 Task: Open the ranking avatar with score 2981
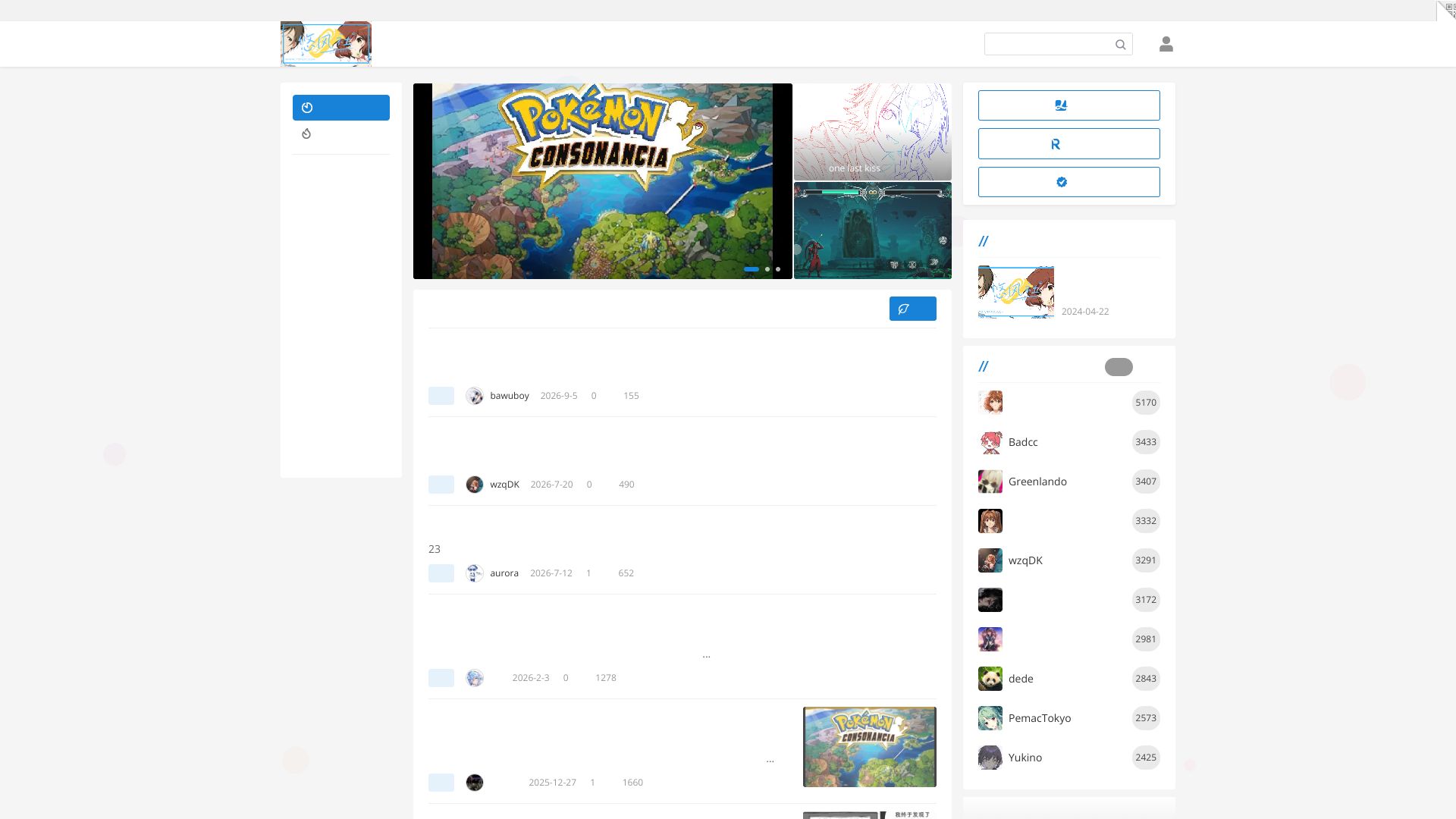(x=990, y=639)
